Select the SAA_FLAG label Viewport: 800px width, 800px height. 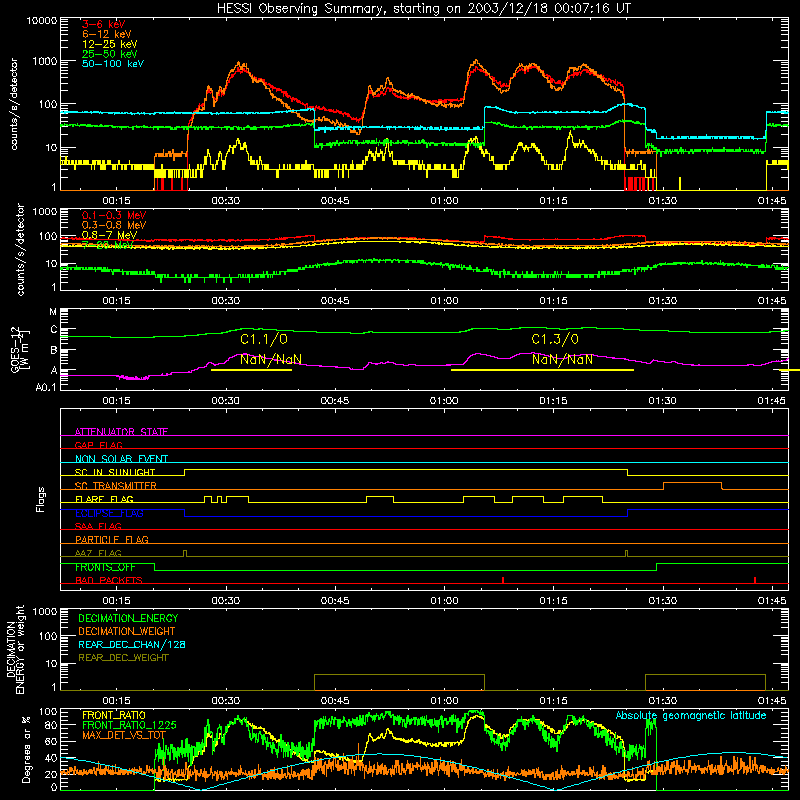point(98,526)
